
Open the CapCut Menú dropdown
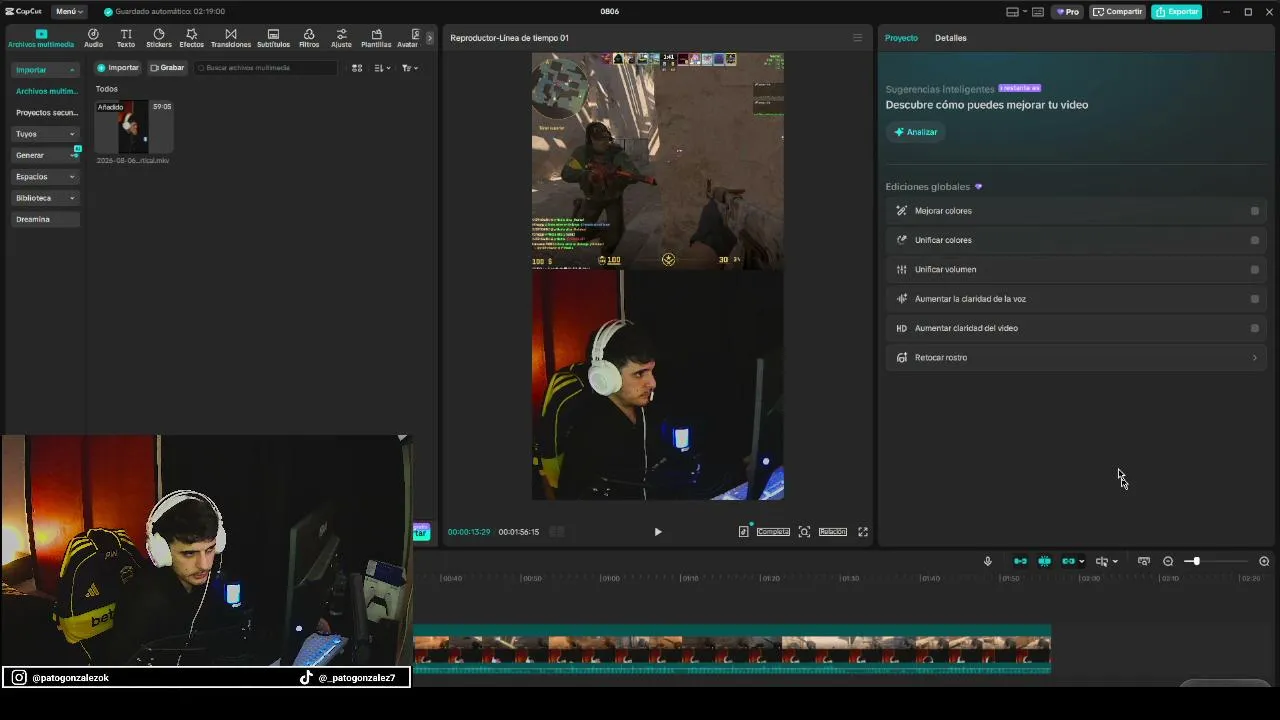coord(69,11)
